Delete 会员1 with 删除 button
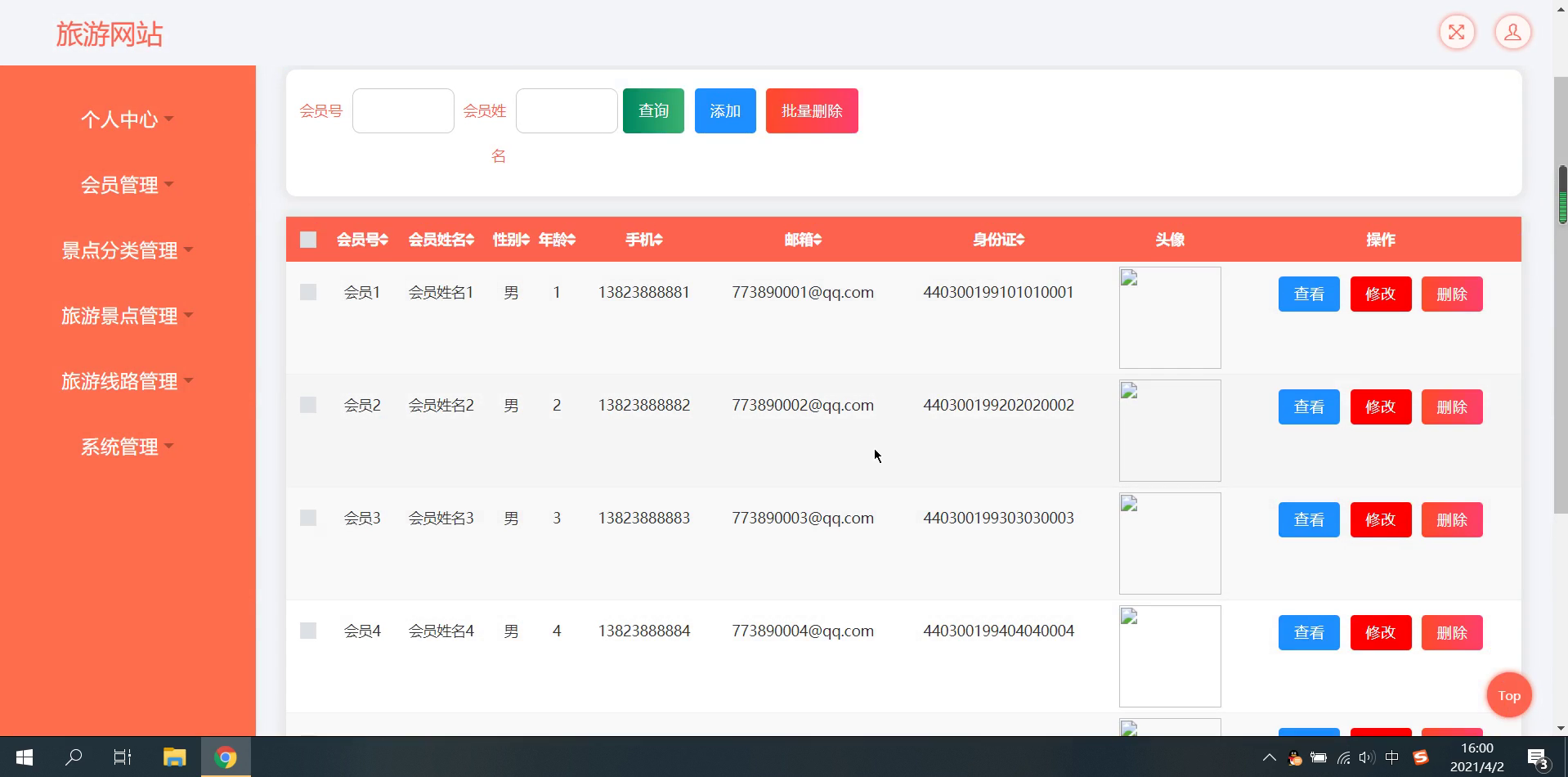1568x777 pixels. tap(1452, 294)
